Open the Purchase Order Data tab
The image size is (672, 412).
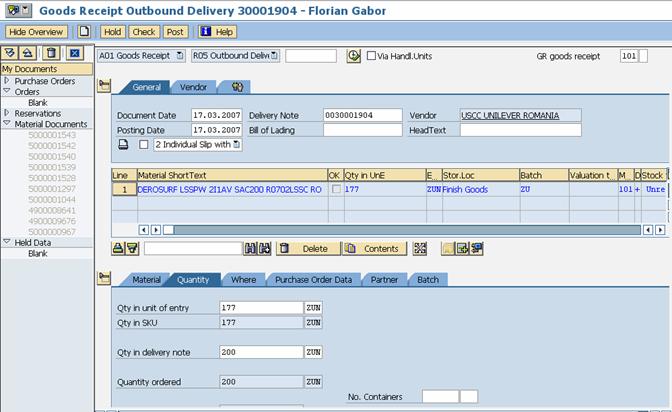click(x=313, y=280)
